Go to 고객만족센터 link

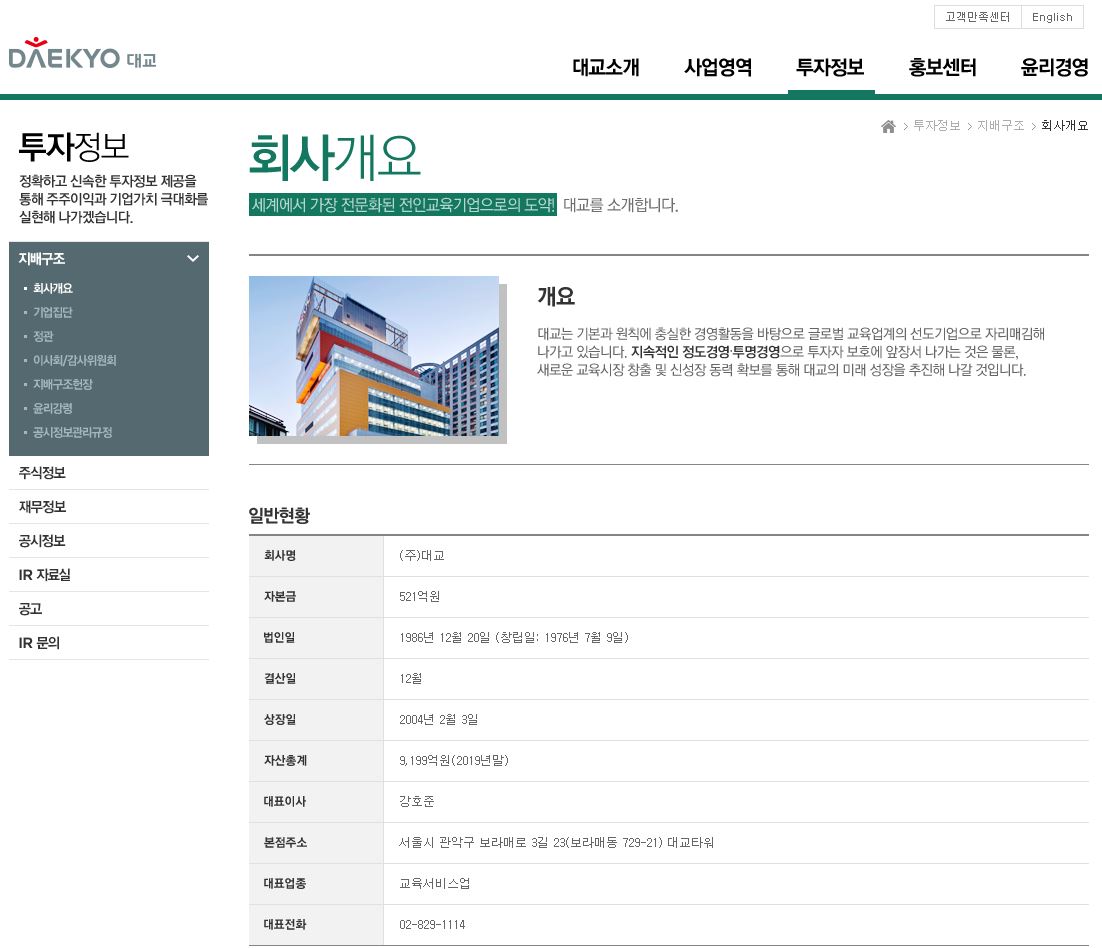pos(977,17)
